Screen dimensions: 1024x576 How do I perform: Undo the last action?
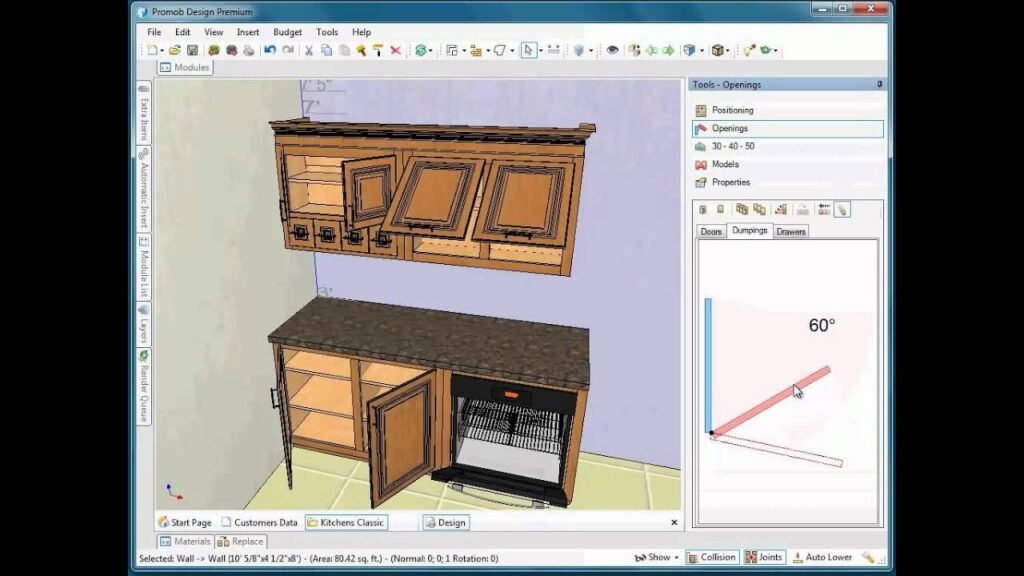click(x=270, y=50)
